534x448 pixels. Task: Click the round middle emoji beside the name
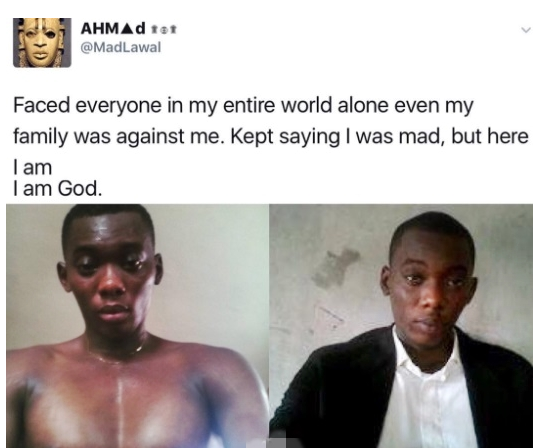[x=164, y=30]
